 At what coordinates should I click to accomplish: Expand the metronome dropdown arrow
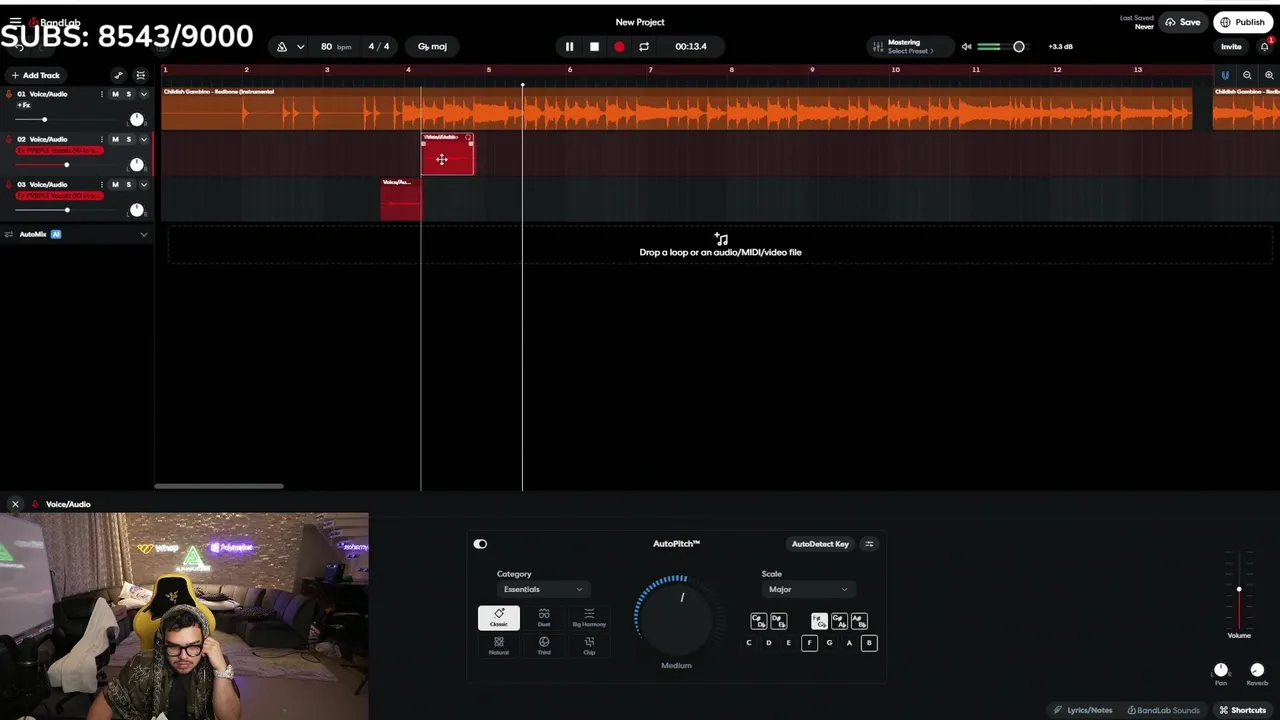click(300, 47)
